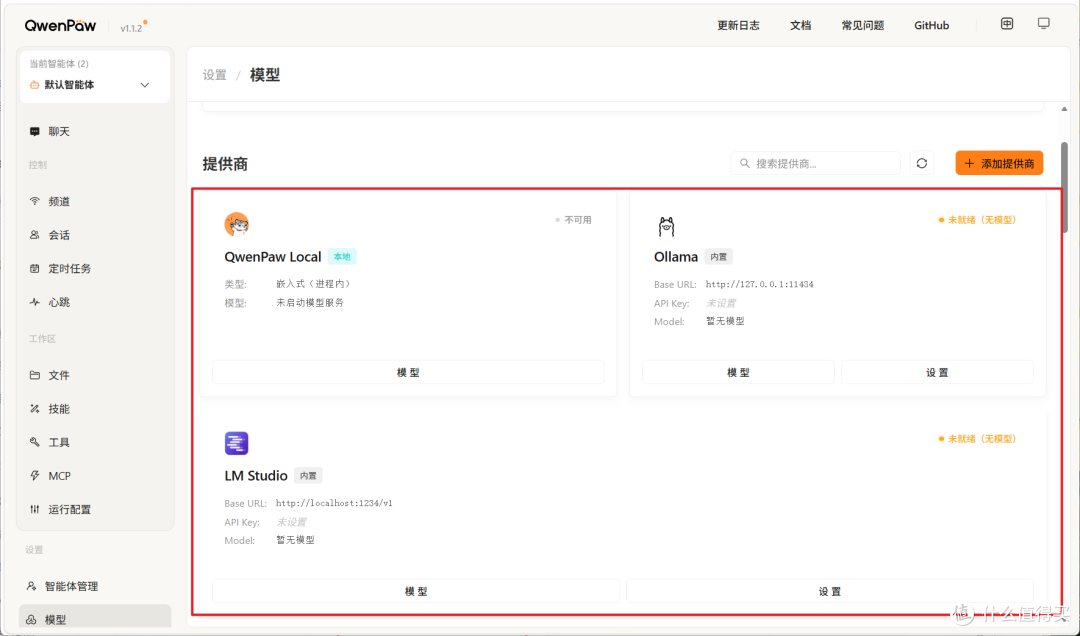1080x636 pixels.
Task: Click the 内置 tag next to Ollama
Action: point(718,256)
